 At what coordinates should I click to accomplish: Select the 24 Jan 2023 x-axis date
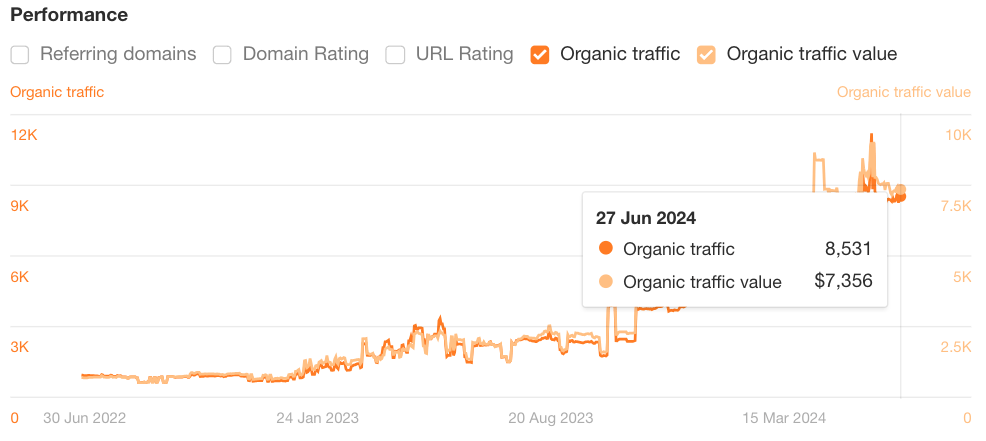(317, 417)
